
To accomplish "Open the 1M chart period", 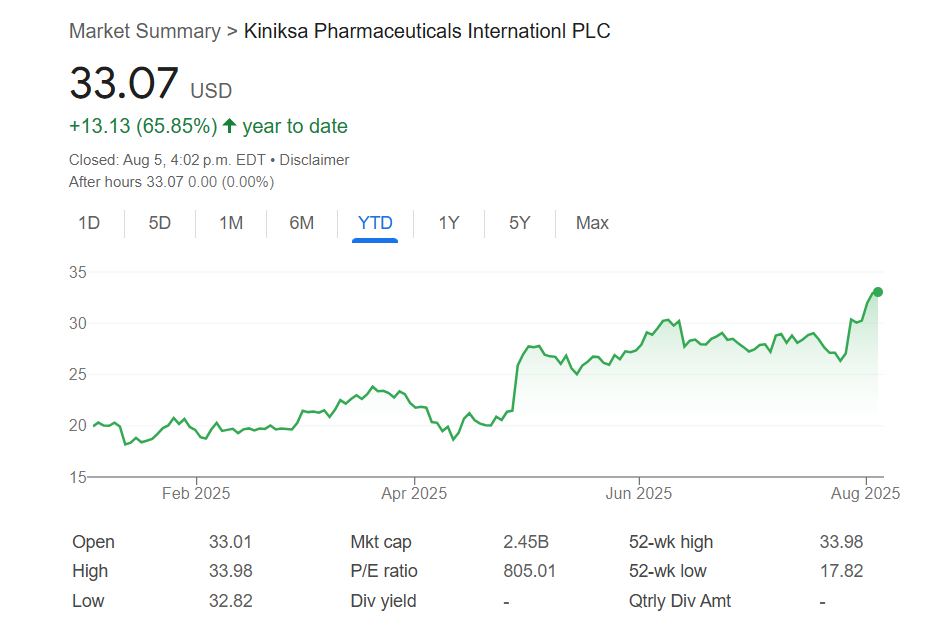I will click(230, 223).
